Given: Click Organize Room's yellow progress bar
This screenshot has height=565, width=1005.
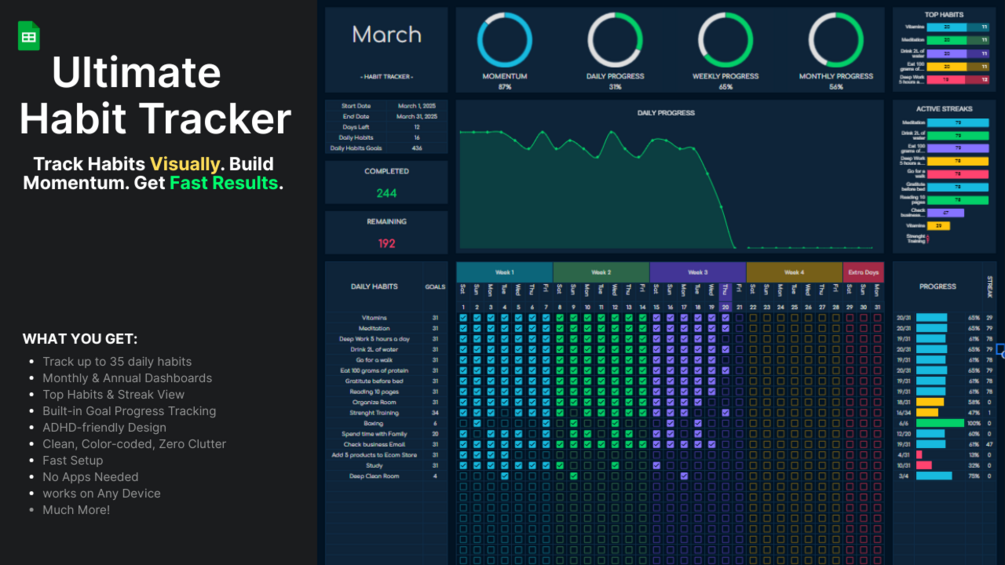Looking at the screenshot, I should click(929, 402).
